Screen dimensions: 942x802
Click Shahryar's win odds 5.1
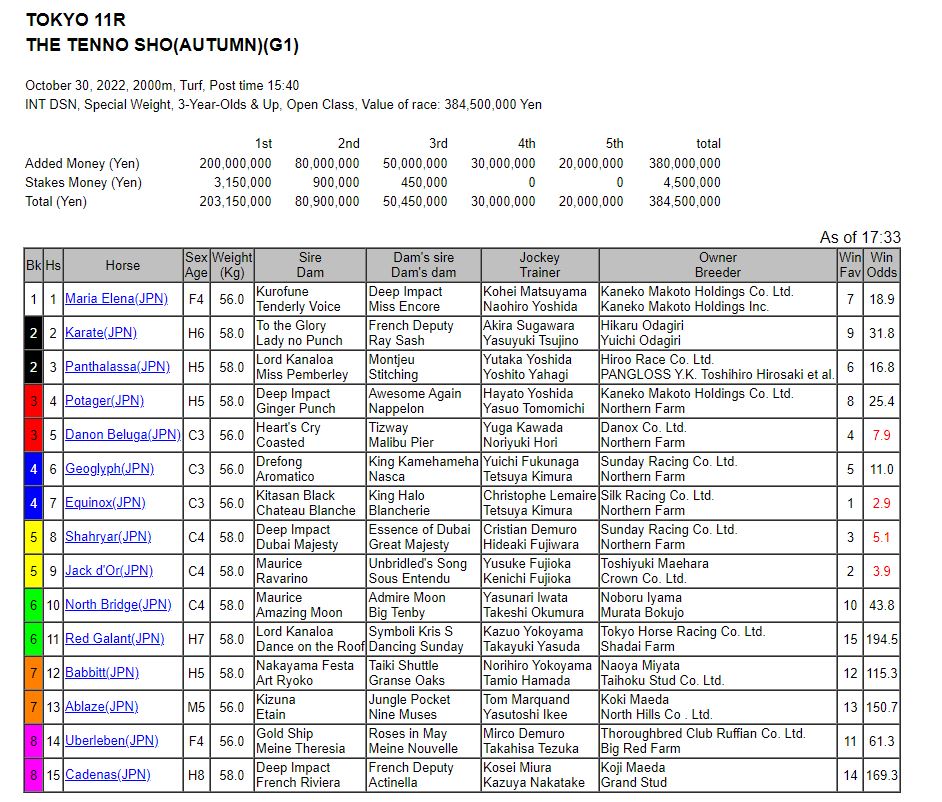point(881,537)
